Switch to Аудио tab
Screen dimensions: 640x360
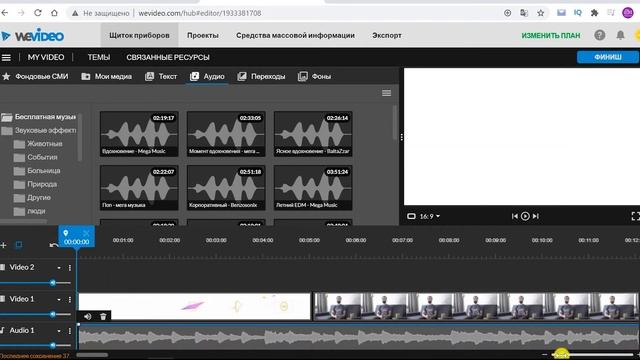coord(207,76)
